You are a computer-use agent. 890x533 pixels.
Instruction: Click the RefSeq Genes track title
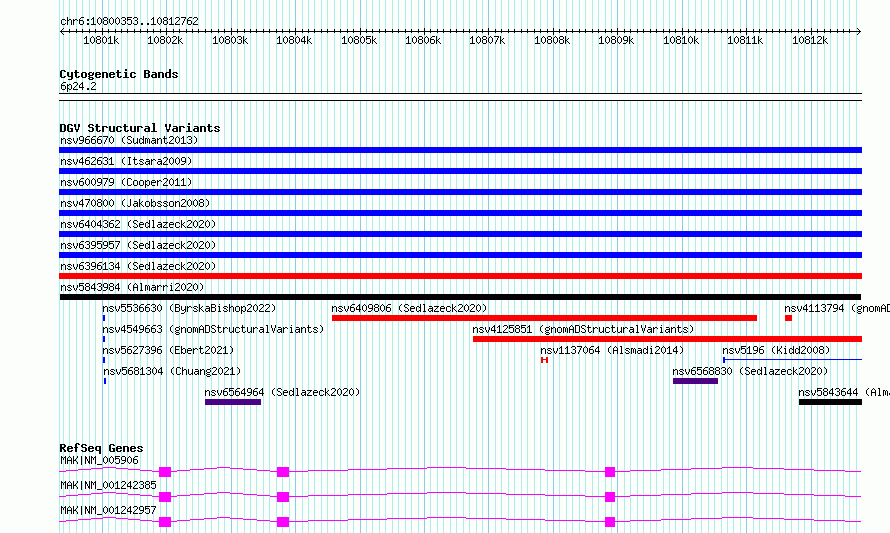coord(101,448)
